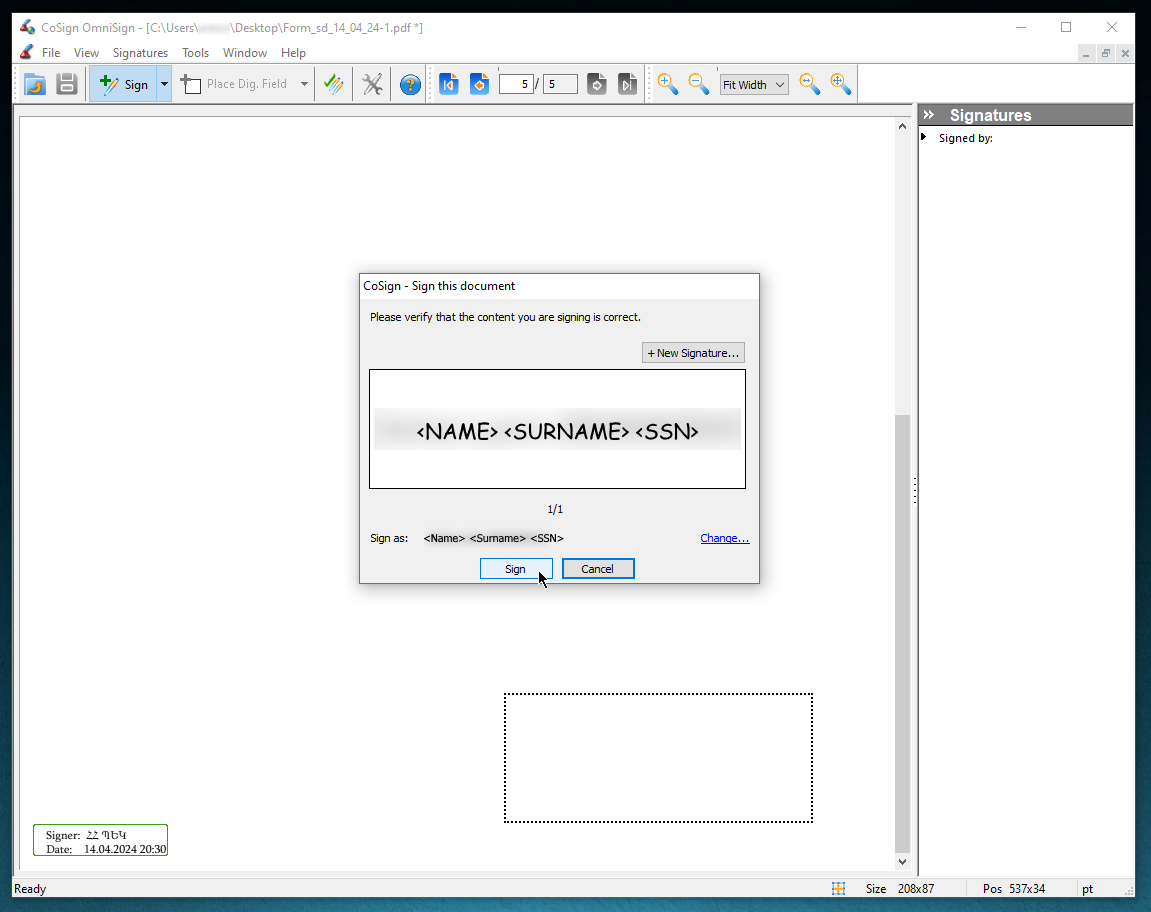
Task: Click the total page count box
Action: [x=560, y=84]
